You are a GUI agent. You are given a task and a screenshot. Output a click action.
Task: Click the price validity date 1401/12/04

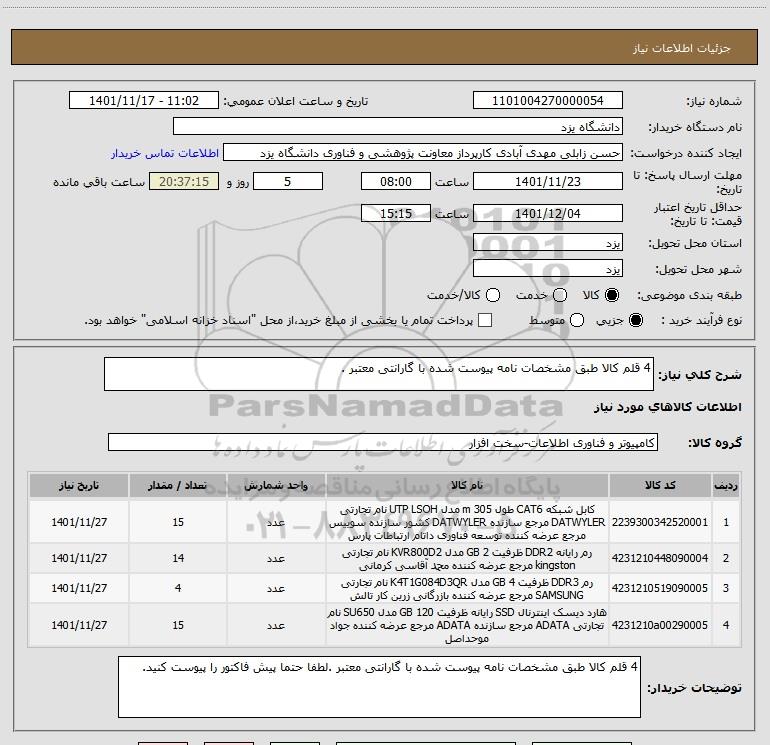coord(548,213)
